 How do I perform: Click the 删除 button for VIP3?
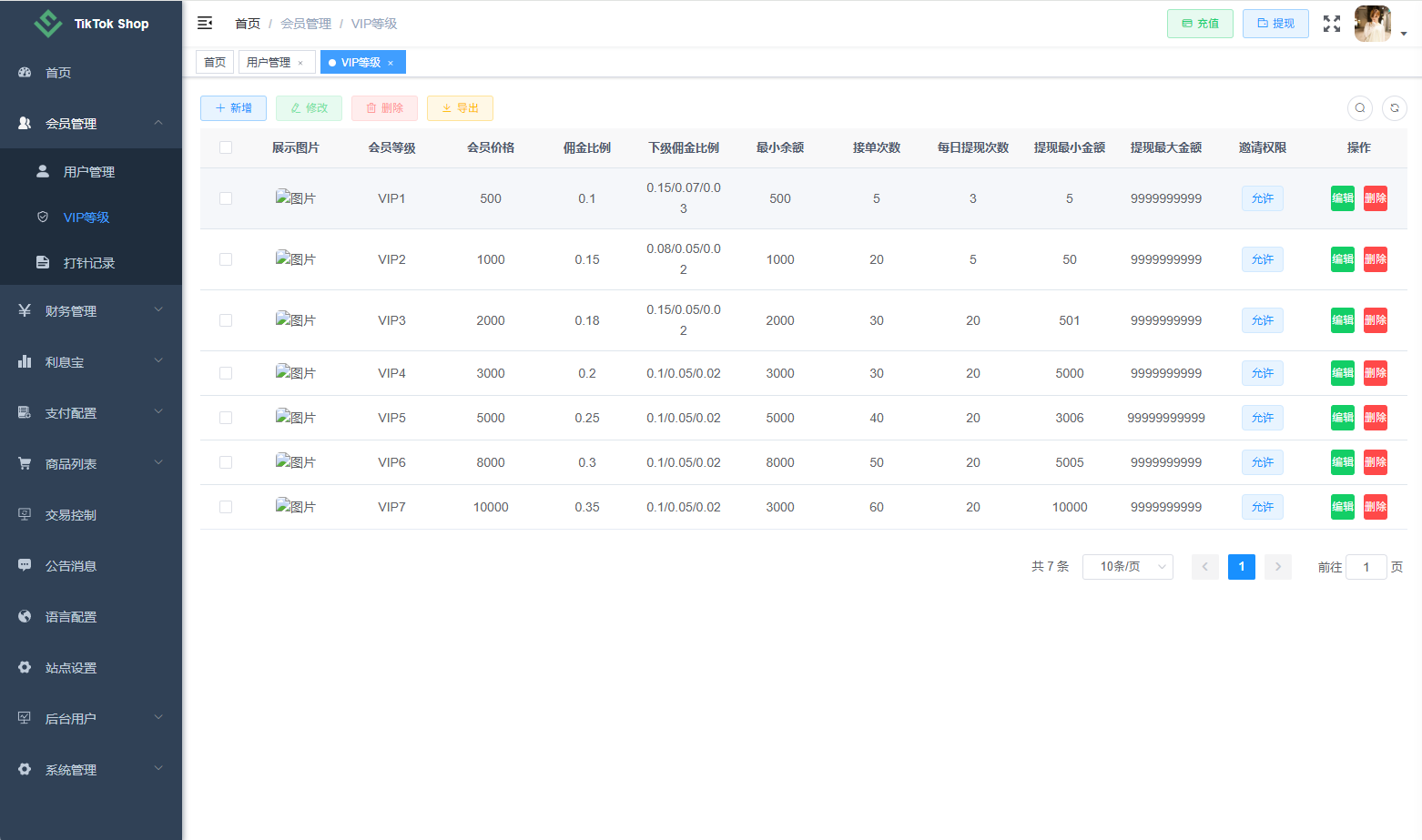[x=1376, y=320]
